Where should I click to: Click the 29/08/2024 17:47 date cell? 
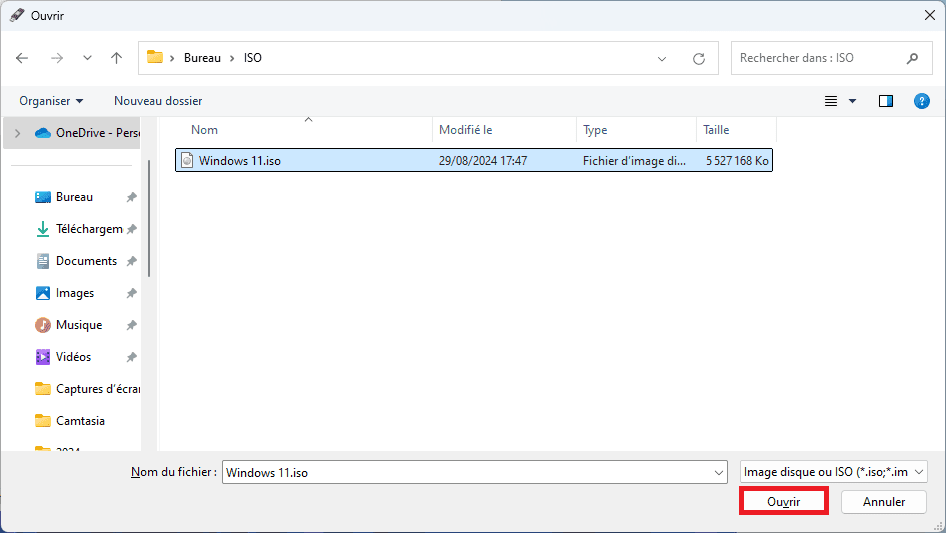(483, 161)
